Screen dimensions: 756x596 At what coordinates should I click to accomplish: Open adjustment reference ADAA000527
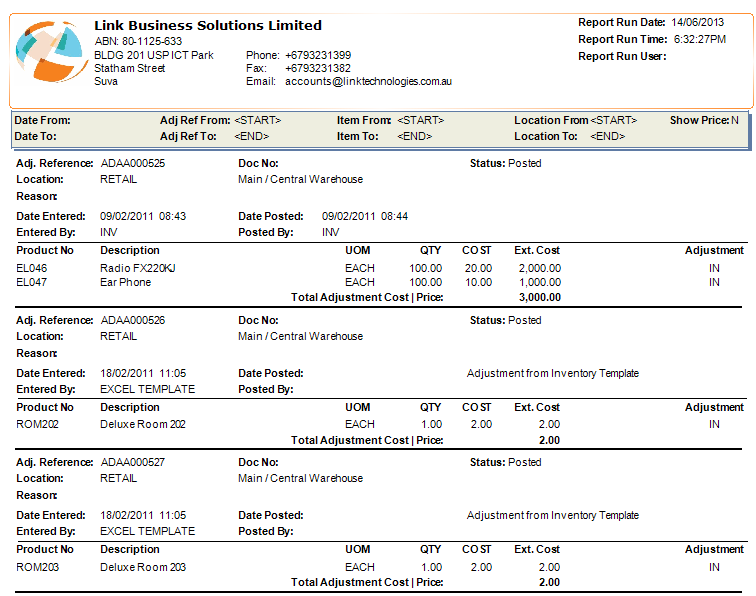pos(133,462)
